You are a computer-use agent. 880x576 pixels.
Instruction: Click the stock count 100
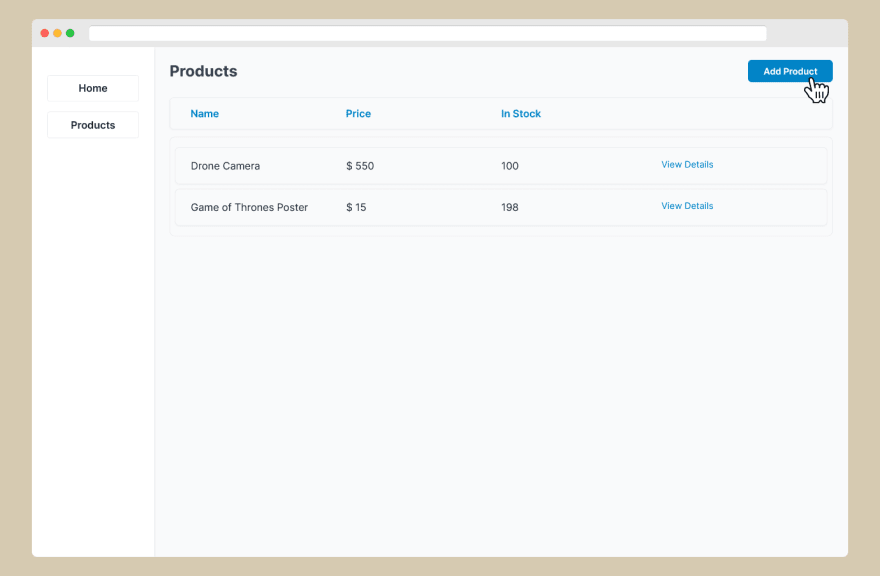point(510,166)
